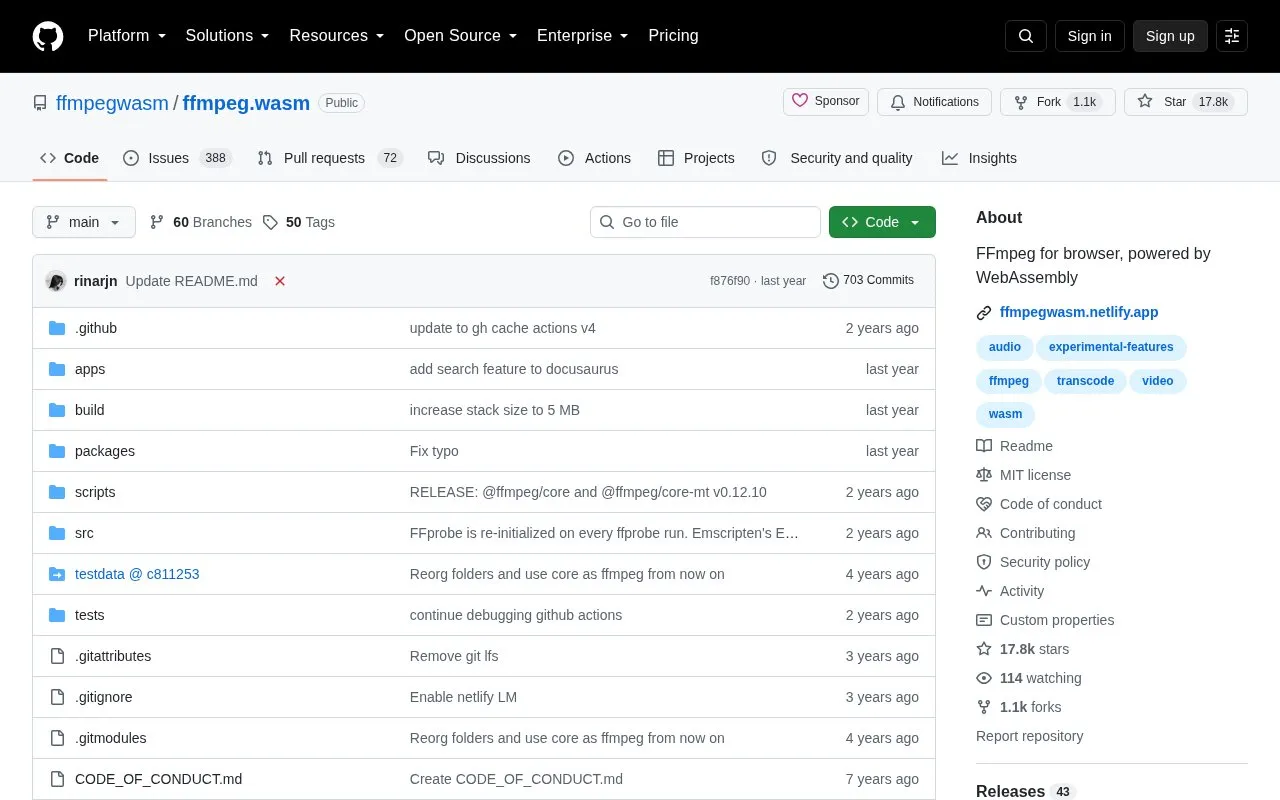Click the tag icon beside 50 Tags
Screen dimensions: 1280x800
(x=270, y=222)
